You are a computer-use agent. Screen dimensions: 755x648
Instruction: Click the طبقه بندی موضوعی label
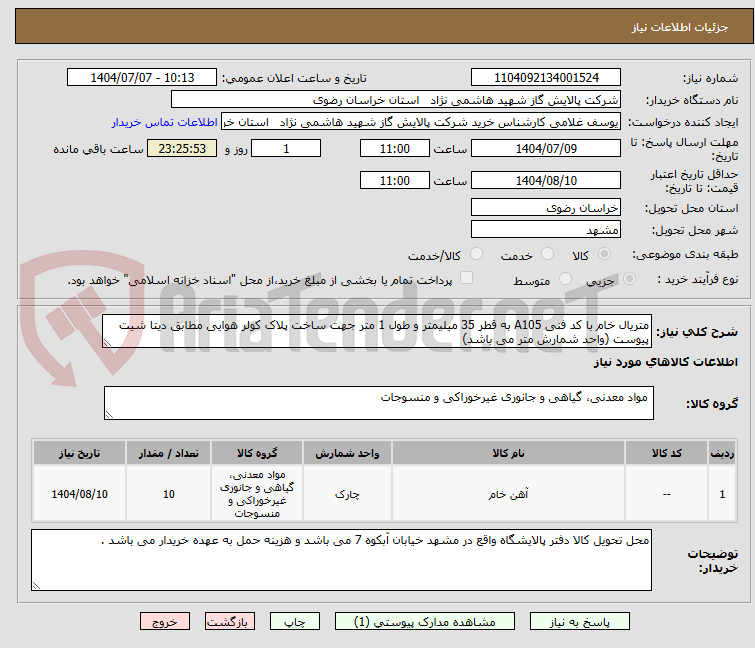tap(685, 254)
